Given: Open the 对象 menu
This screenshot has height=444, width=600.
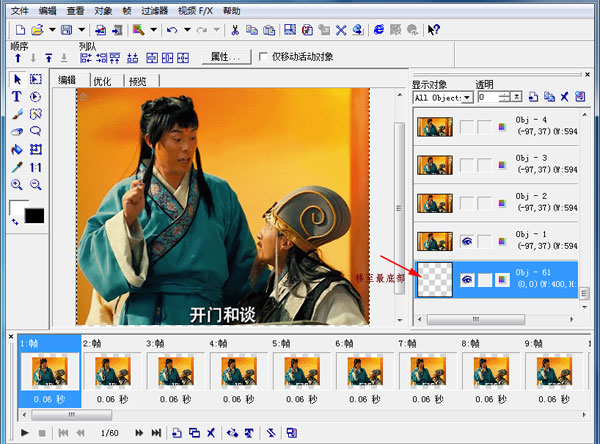Looking at the screenshot, I should 103,11.
